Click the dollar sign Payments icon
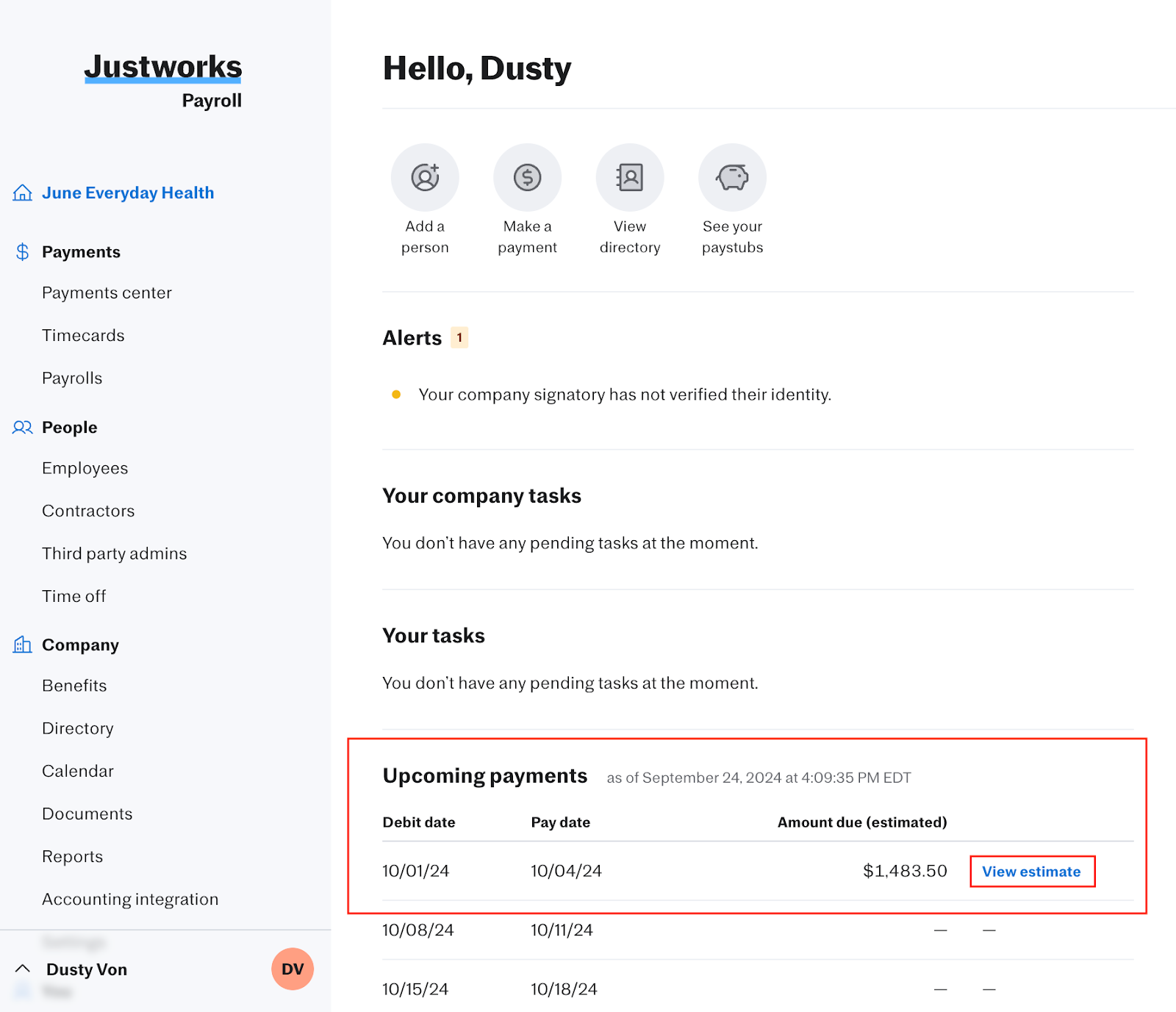1176x1012 pixels. 23,252
